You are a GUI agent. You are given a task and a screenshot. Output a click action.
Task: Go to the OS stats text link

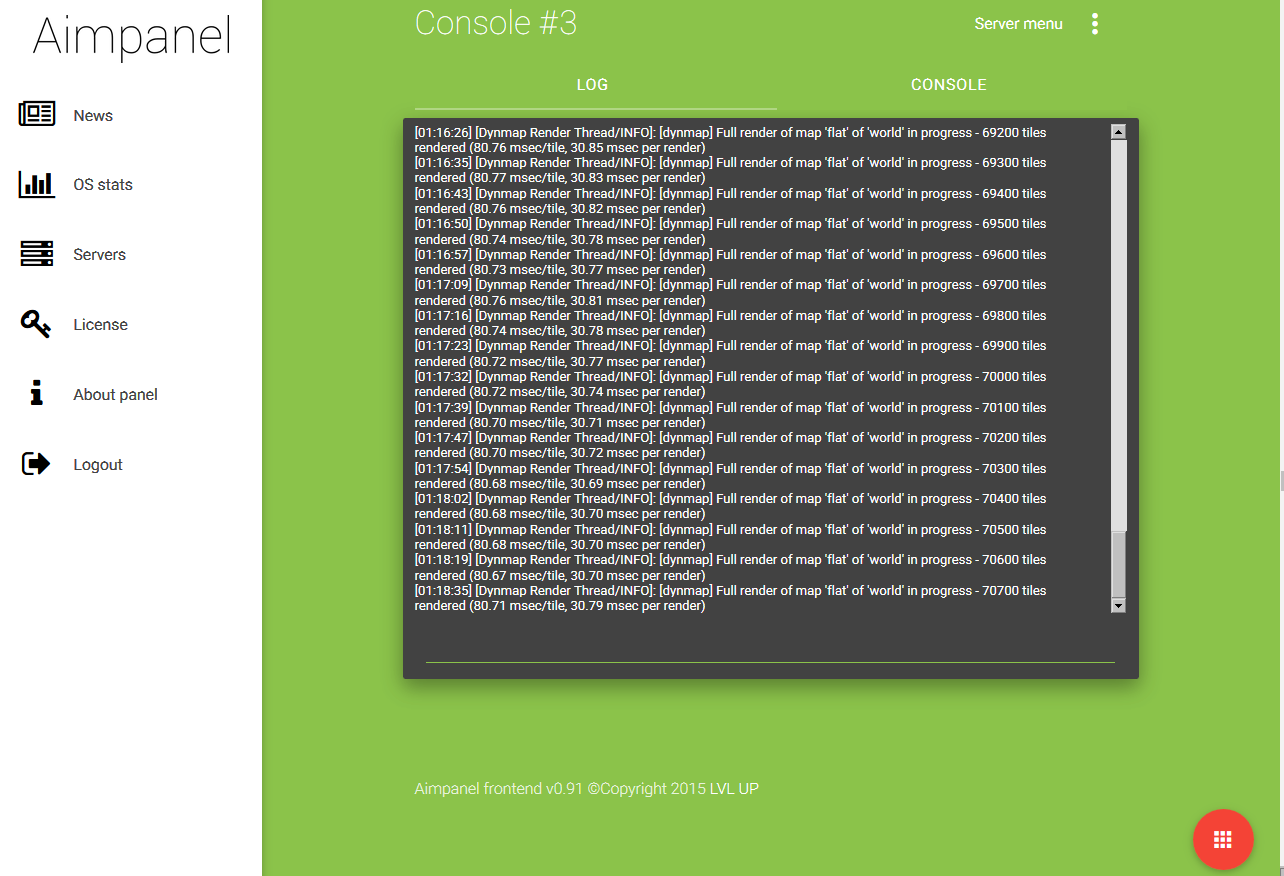tap(103, 185)
